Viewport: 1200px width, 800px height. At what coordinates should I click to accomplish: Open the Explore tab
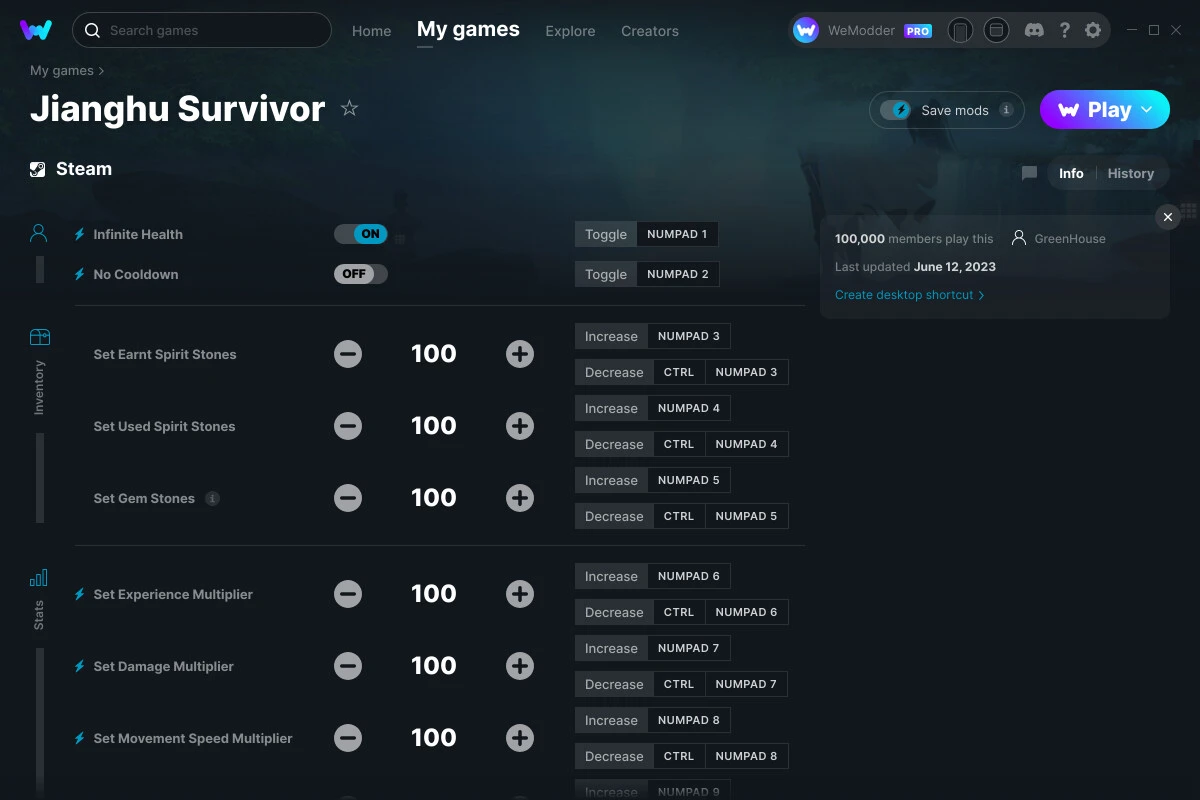[x=570, y=31]
